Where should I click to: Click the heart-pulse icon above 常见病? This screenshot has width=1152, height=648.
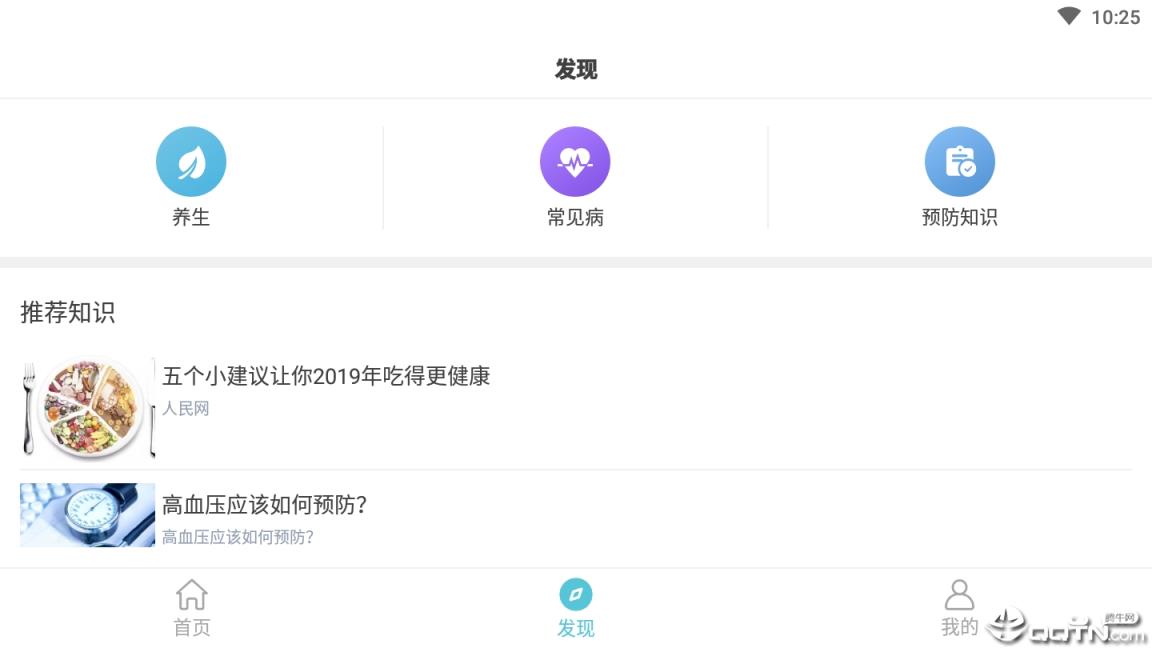tap(575, 160)
